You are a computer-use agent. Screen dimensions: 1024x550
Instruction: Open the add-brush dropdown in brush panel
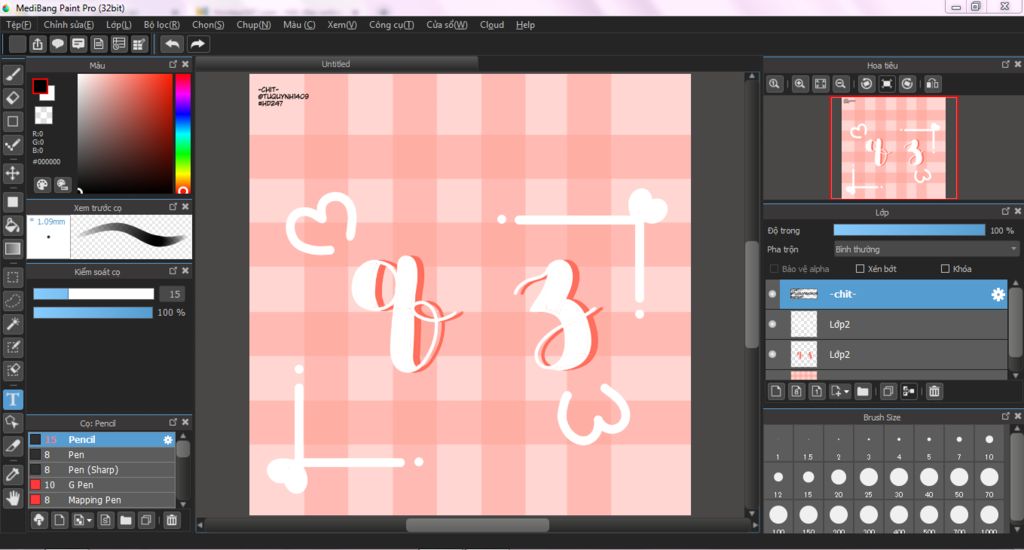(x=89, y=520)
